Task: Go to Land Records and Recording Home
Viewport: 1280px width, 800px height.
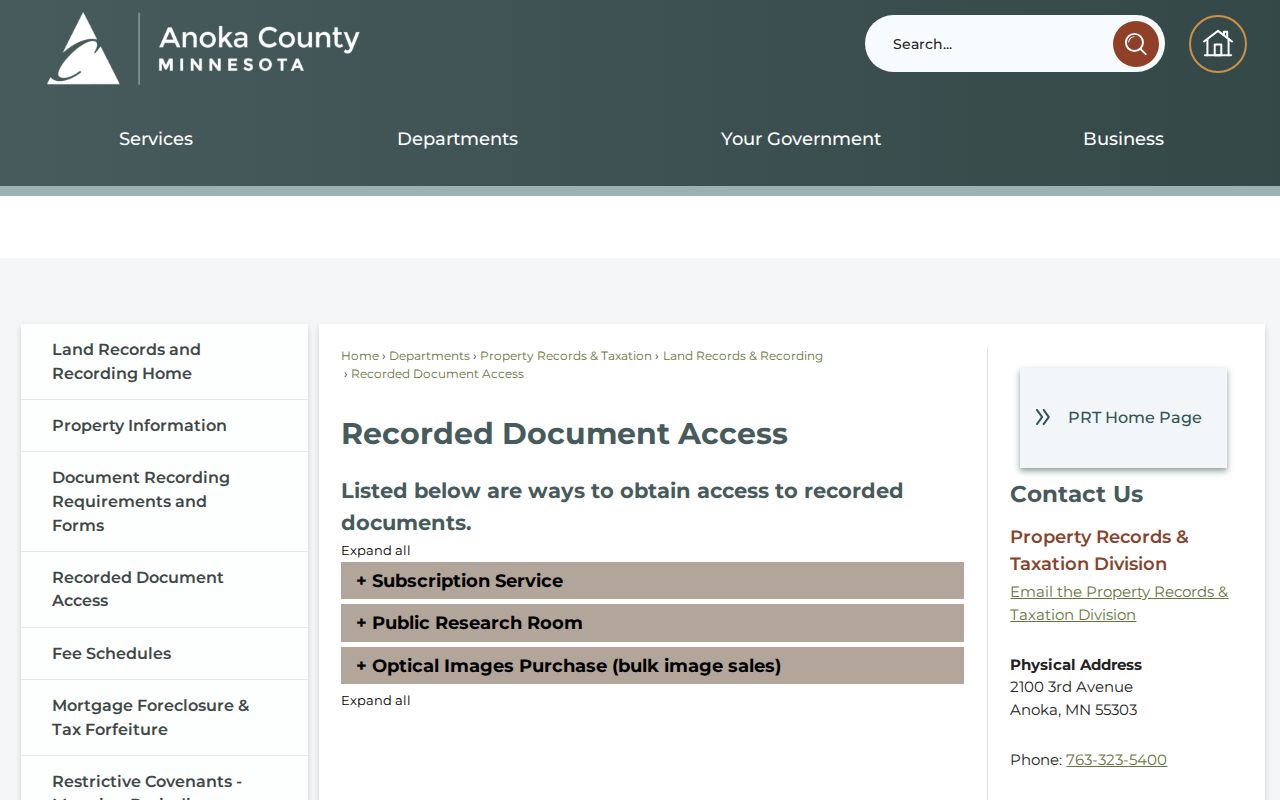Action: [165, 361]
